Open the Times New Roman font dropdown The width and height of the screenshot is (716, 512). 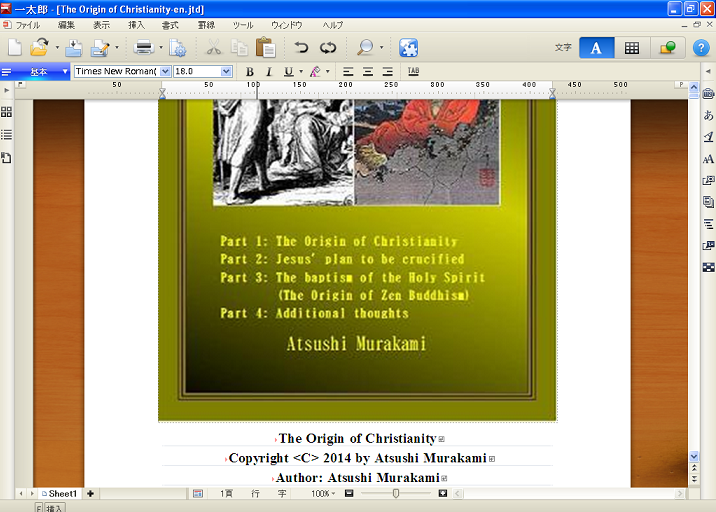click(165, 72)
